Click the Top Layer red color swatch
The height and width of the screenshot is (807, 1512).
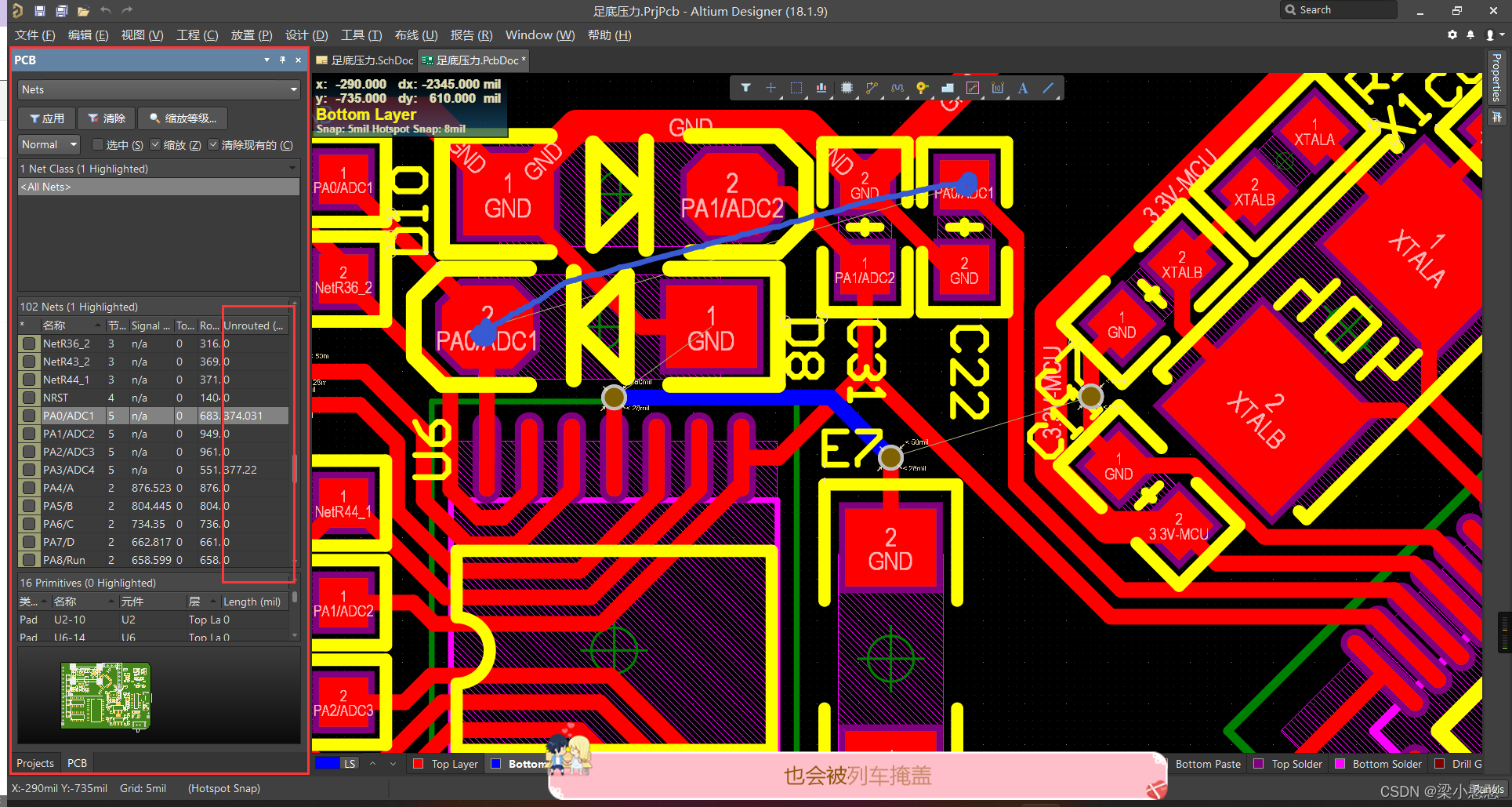tap(419, 764)
